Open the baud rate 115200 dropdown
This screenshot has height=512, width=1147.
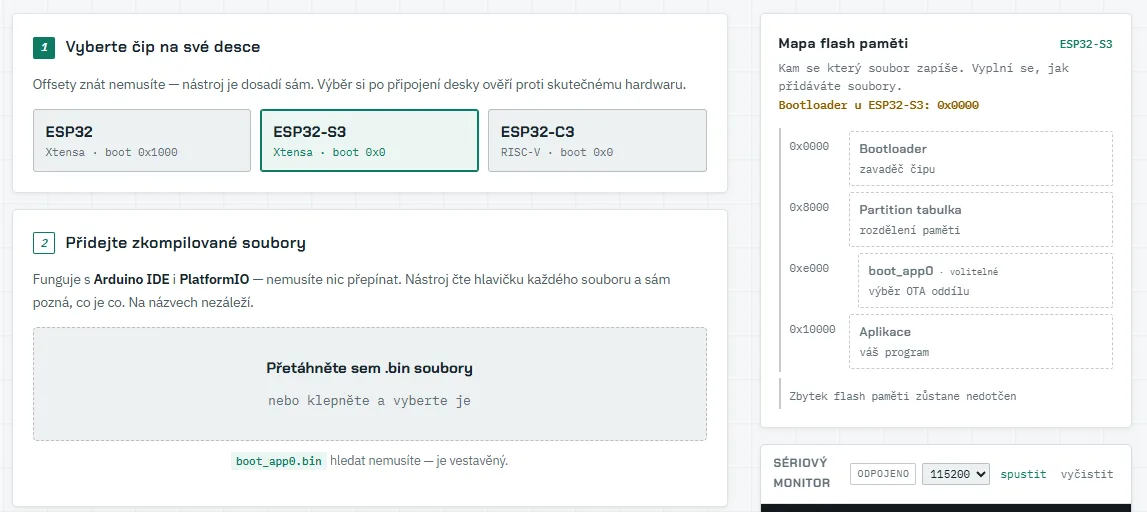[x=956, y=474]
